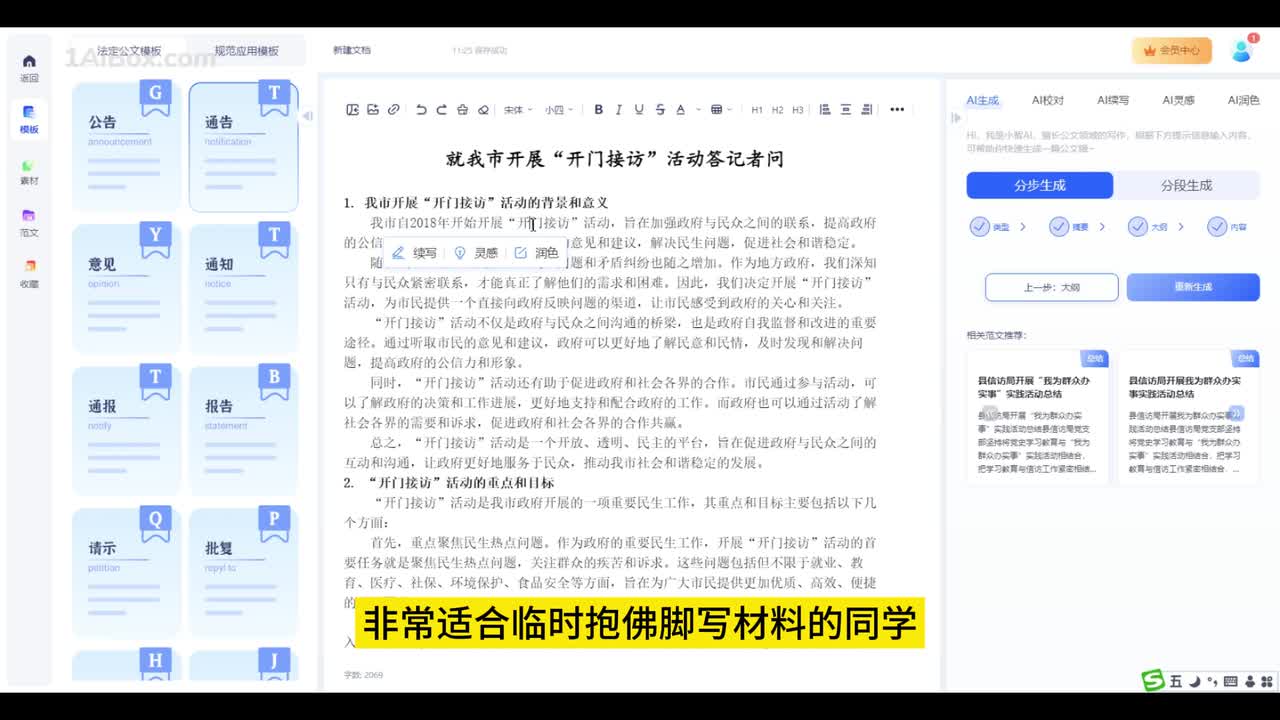The image size is (1280, 720).
Task: Click the undo arrow icon
Action: coord(421,110)
